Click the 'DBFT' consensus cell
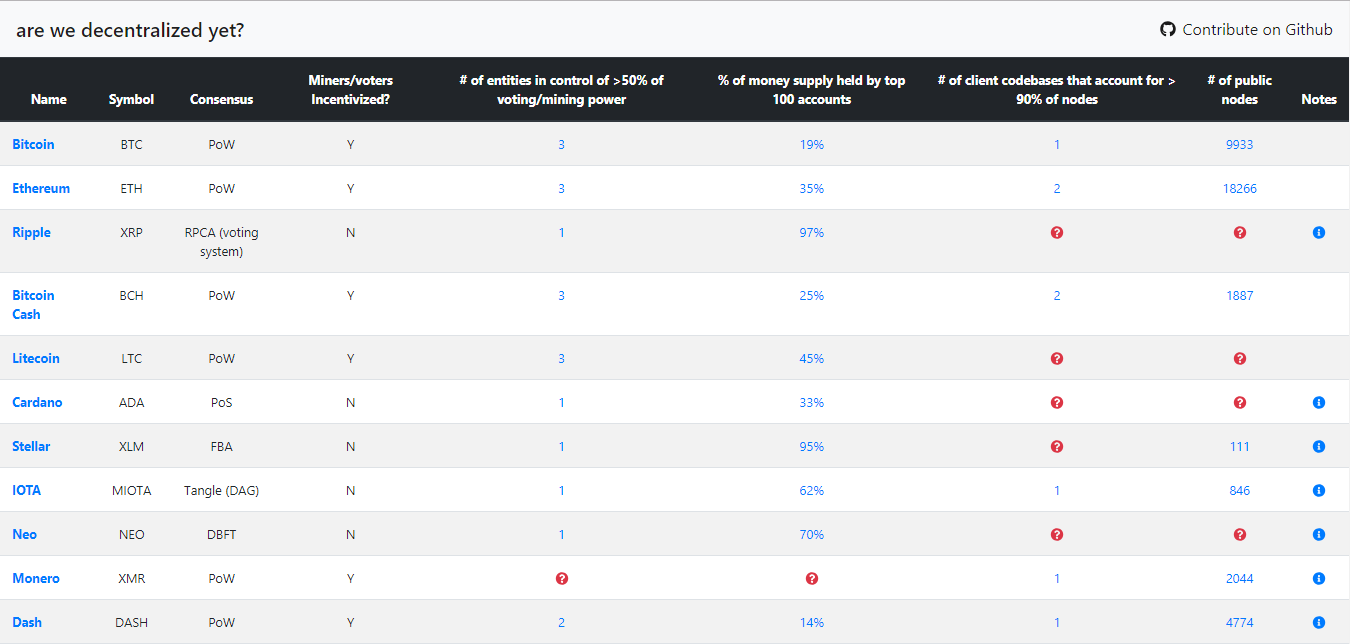The image size is (1350, 644). (221, 534)
